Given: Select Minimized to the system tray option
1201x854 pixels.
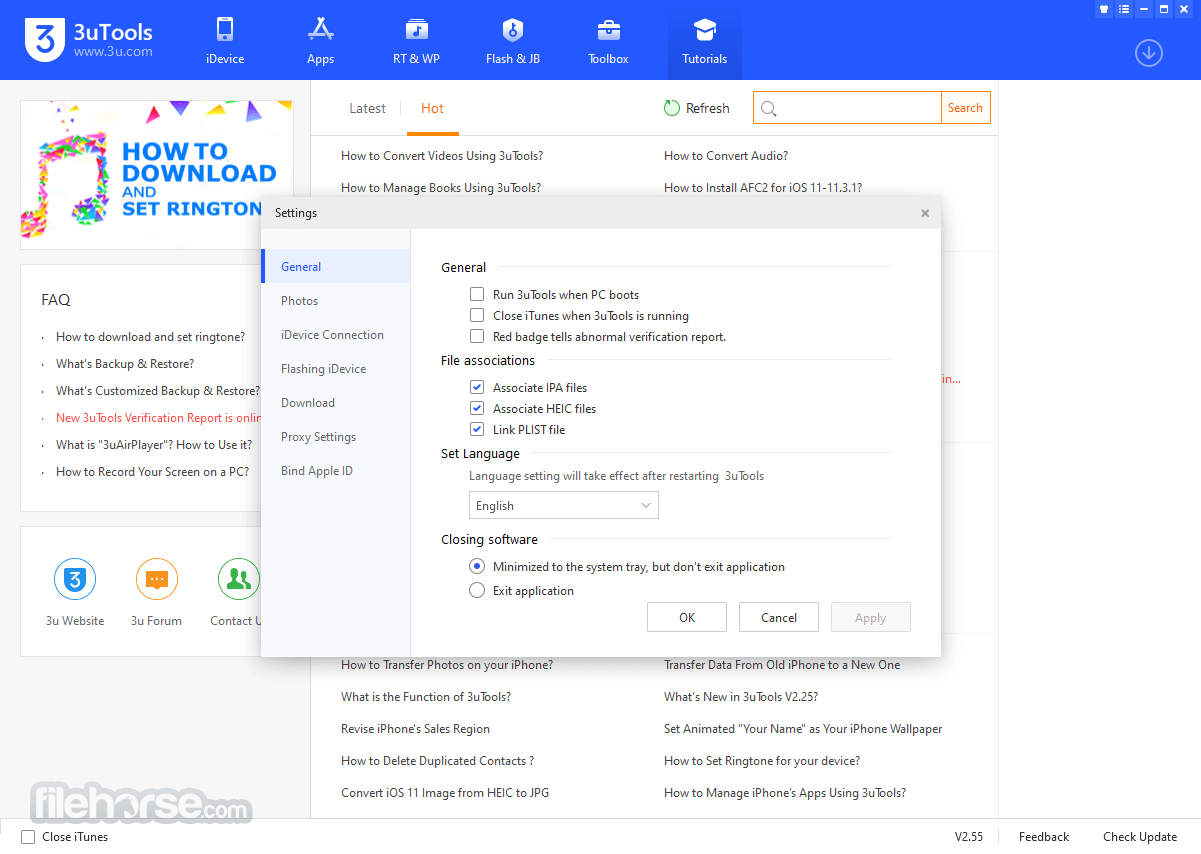Looking at the screenshot, I should coord(477,567).
